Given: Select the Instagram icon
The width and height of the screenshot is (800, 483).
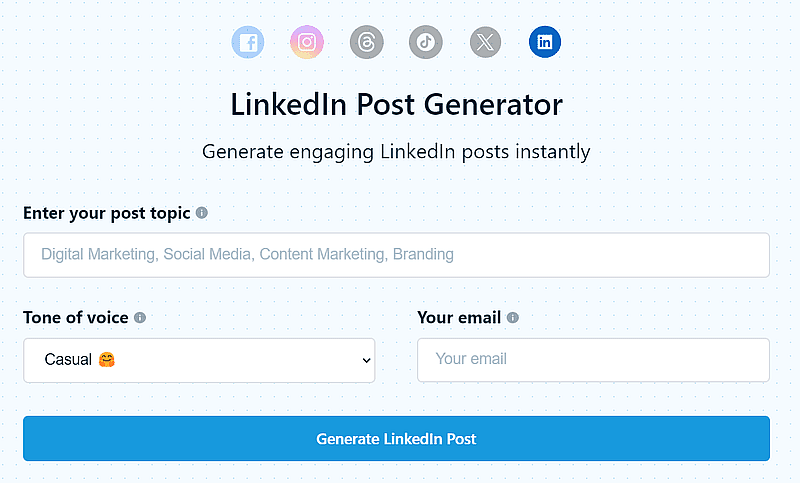Looking at the screenshot, I should 306,42.
